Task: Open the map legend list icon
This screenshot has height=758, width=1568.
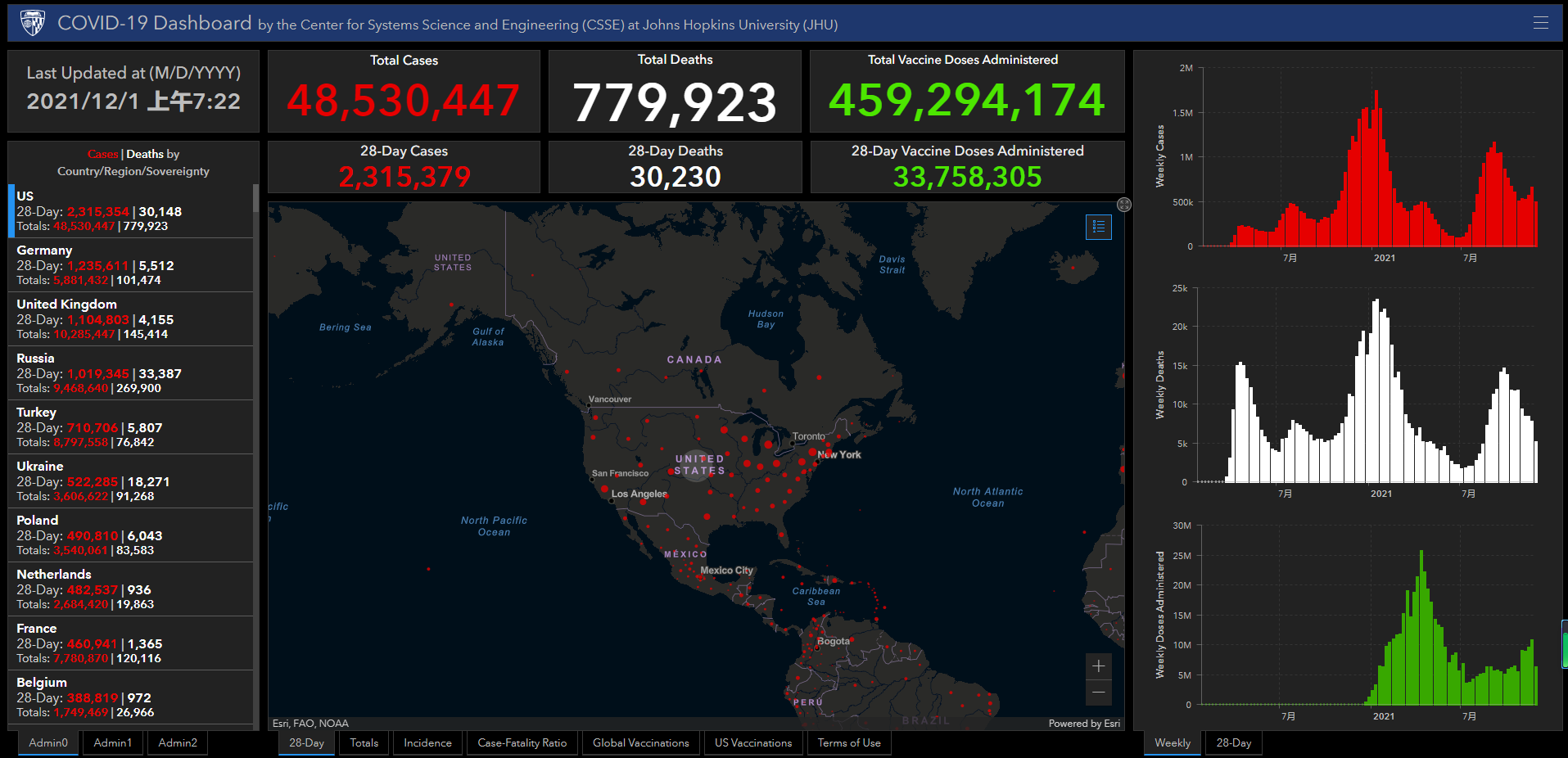Action: 1098,227
